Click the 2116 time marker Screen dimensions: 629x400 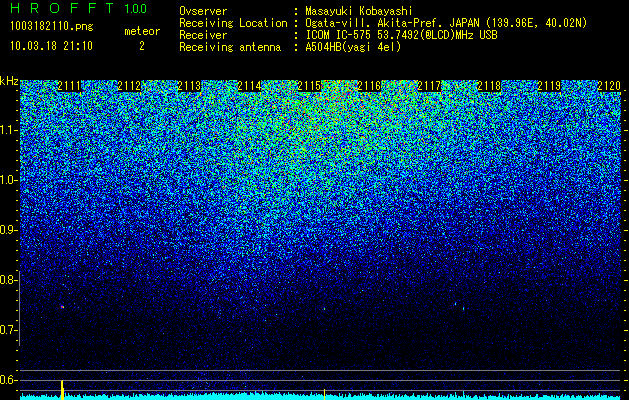click(x=369, y=86)
